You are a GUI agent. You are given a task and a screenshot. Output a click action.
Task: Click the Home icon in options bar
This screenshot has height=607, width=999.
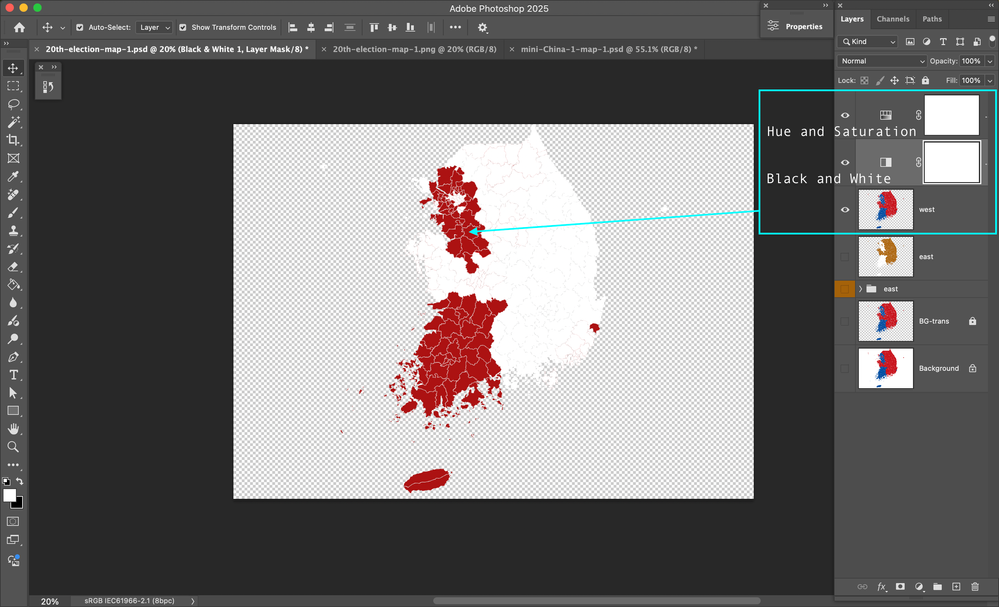19,28
